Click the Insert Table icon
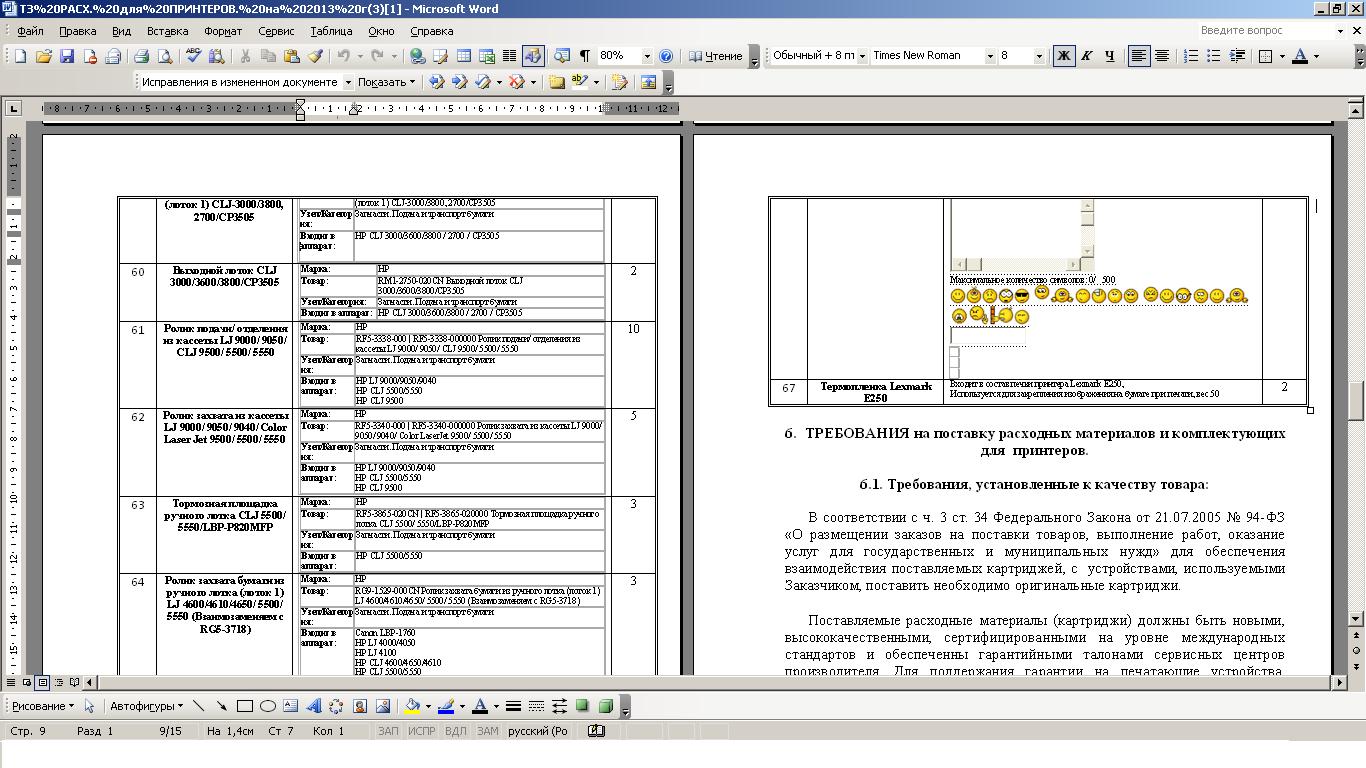1366x768 pixels. 463,56
